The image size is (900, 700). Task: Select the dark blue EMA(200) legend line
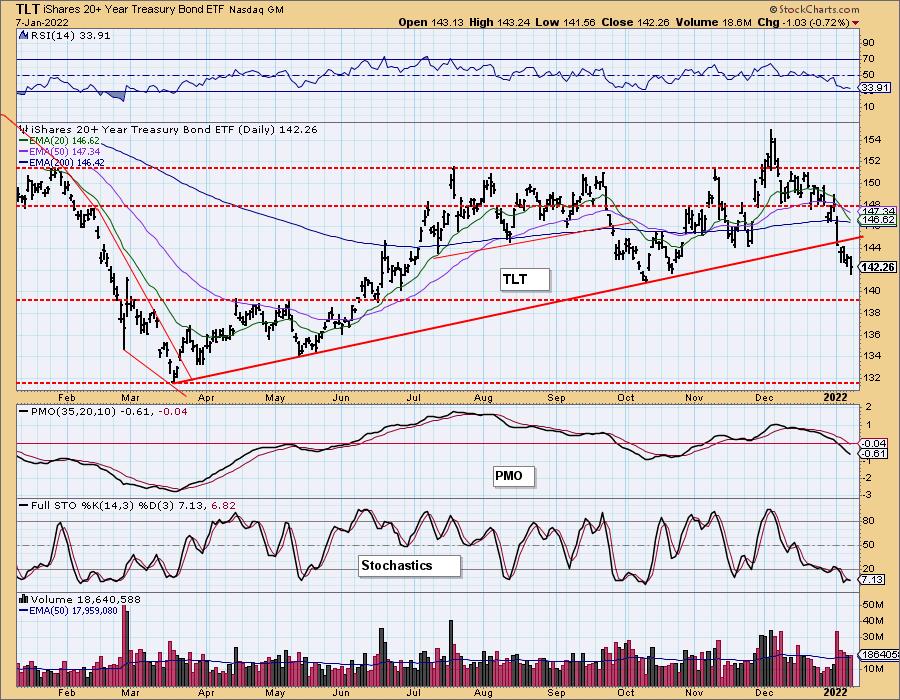(x=24, y=163)
